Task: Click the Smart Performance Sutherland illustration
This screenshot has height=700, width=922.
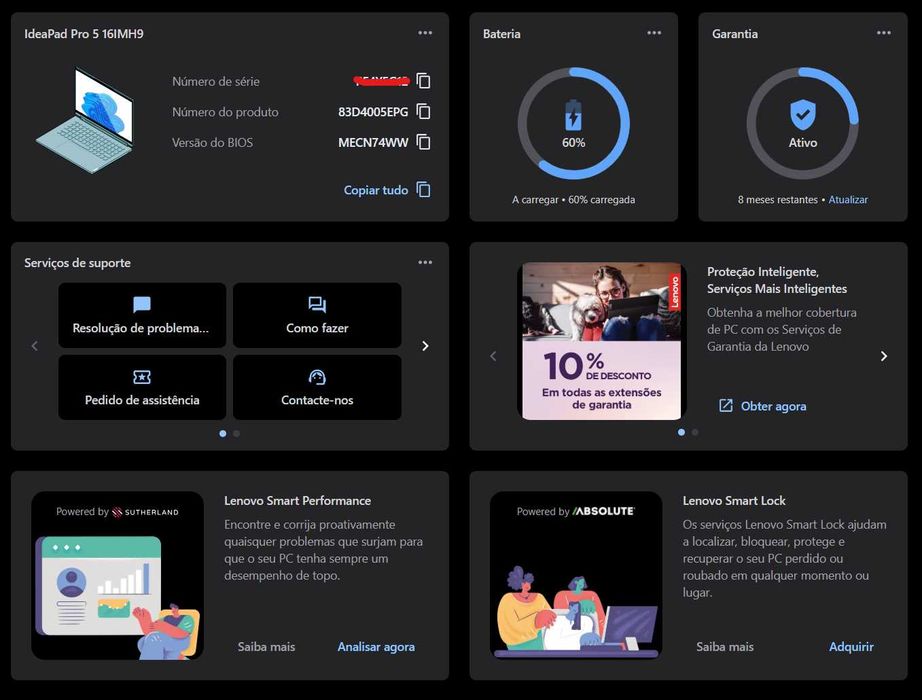Action: [118, 576]
